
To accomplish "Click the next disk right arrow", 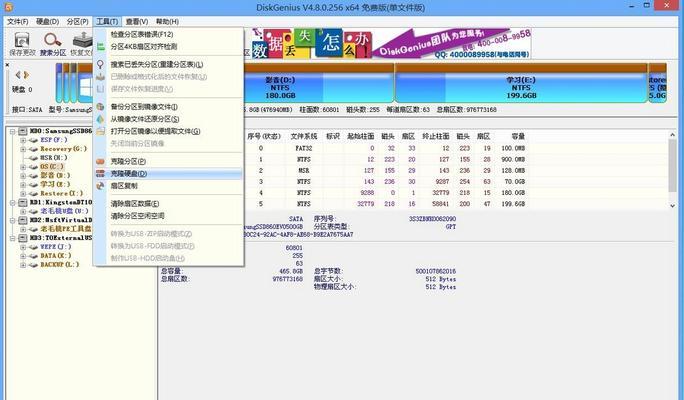I will 26,75.
